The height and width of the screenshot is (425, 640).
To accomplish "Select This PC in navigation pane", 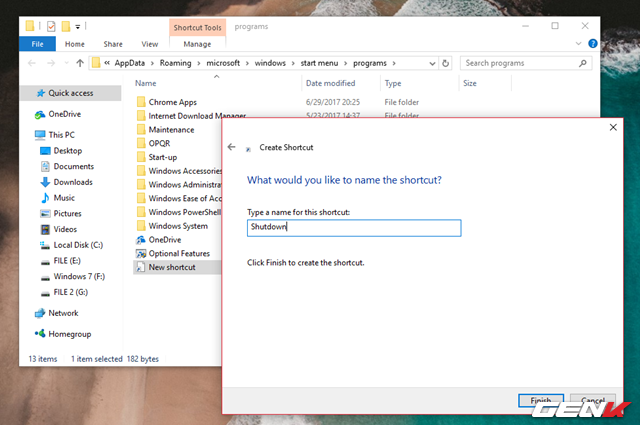I will 61,135.
